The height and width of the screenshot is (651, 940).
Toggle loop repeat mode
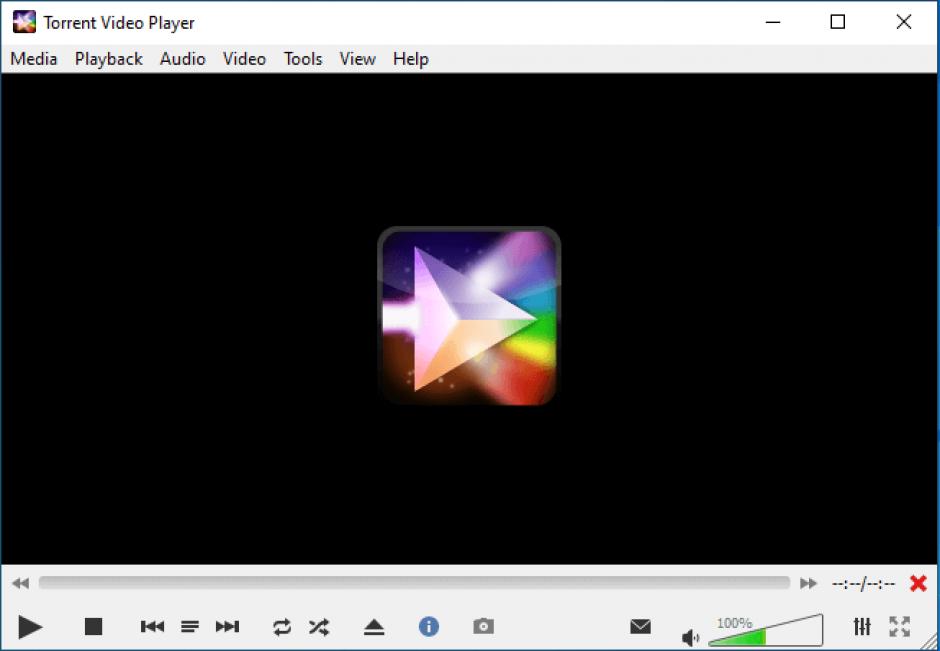[282, 627]
